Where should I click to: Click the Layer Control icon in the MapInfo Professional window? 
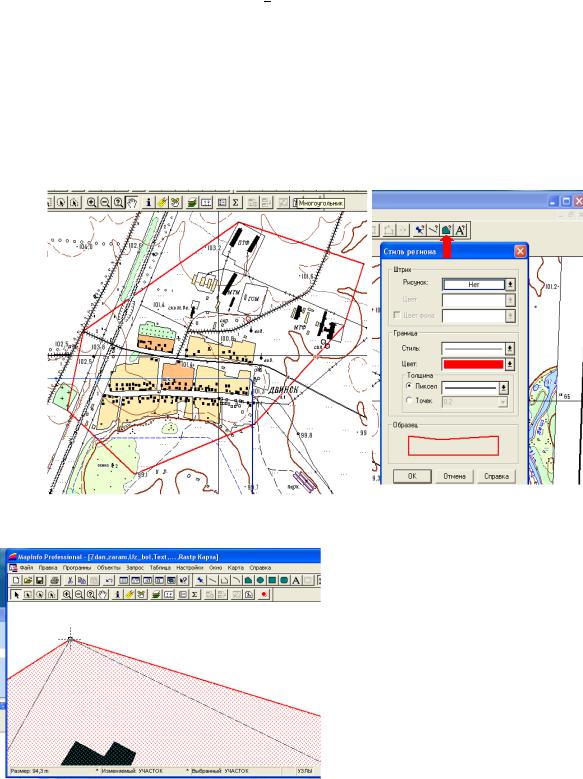tap(156, 595)
